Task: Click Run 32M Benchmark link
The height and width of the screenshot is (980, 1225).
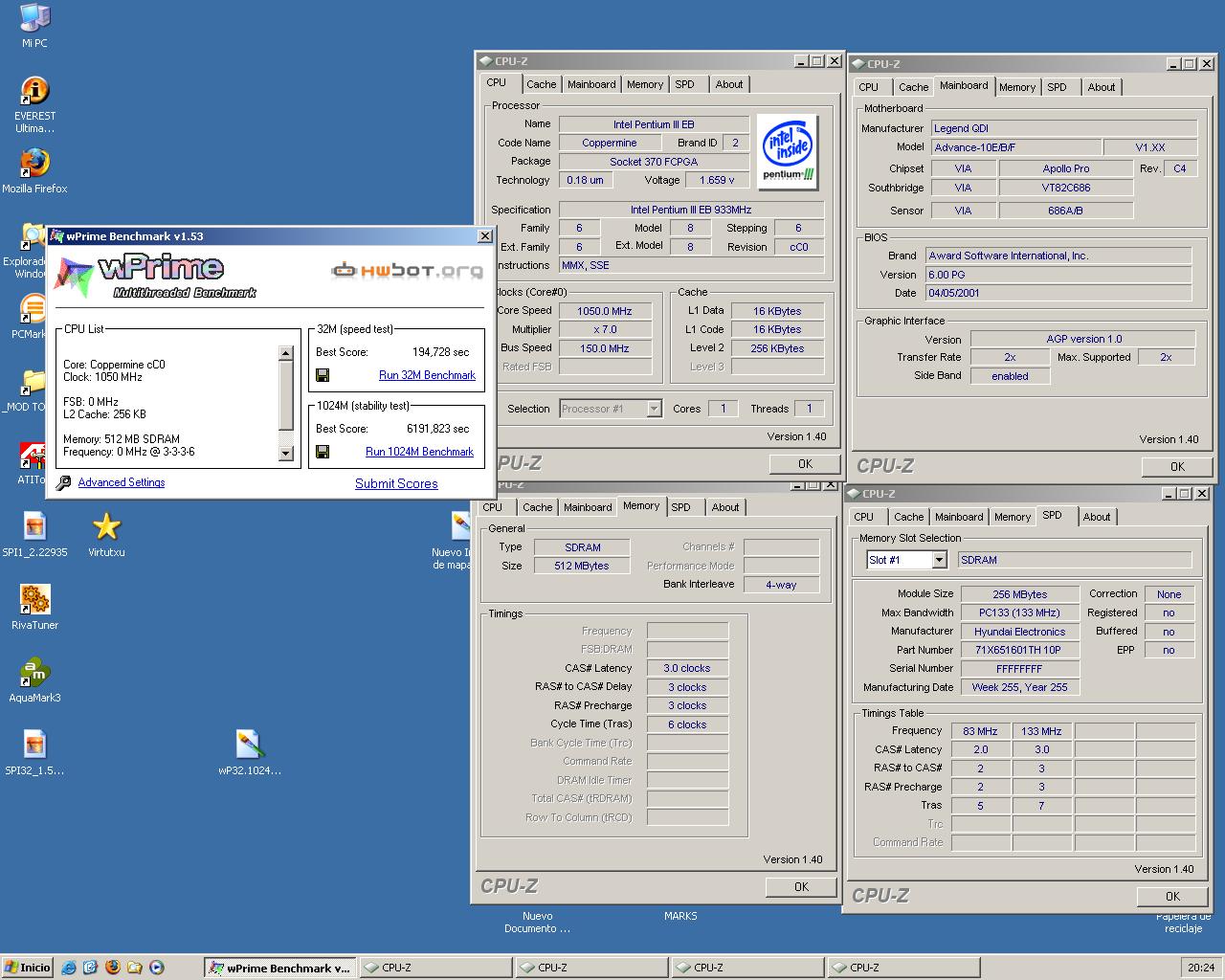Action: (x=427, y=375)
